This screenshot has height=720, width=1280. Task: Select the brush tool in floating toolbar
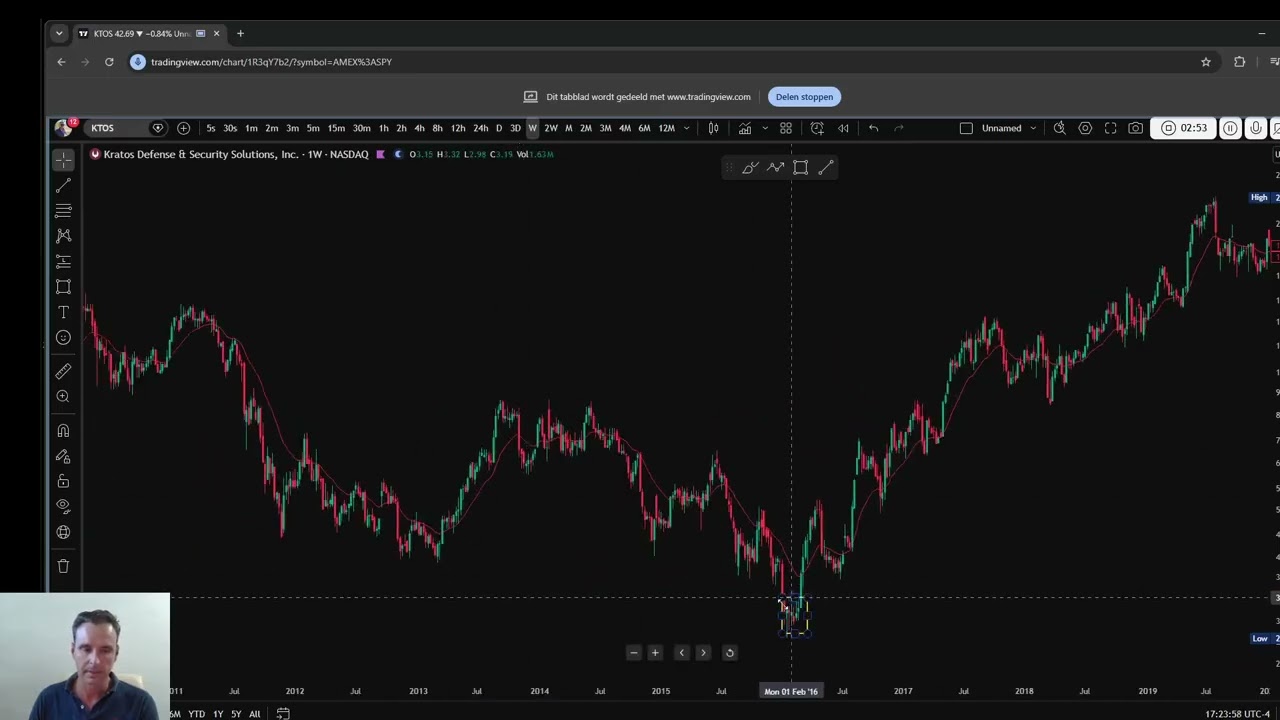[750, 168]
